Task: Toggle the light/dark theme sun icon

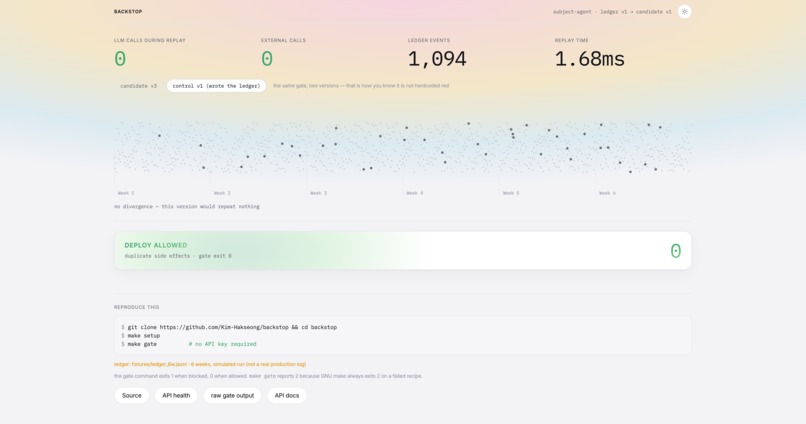Action: point(684,11)
